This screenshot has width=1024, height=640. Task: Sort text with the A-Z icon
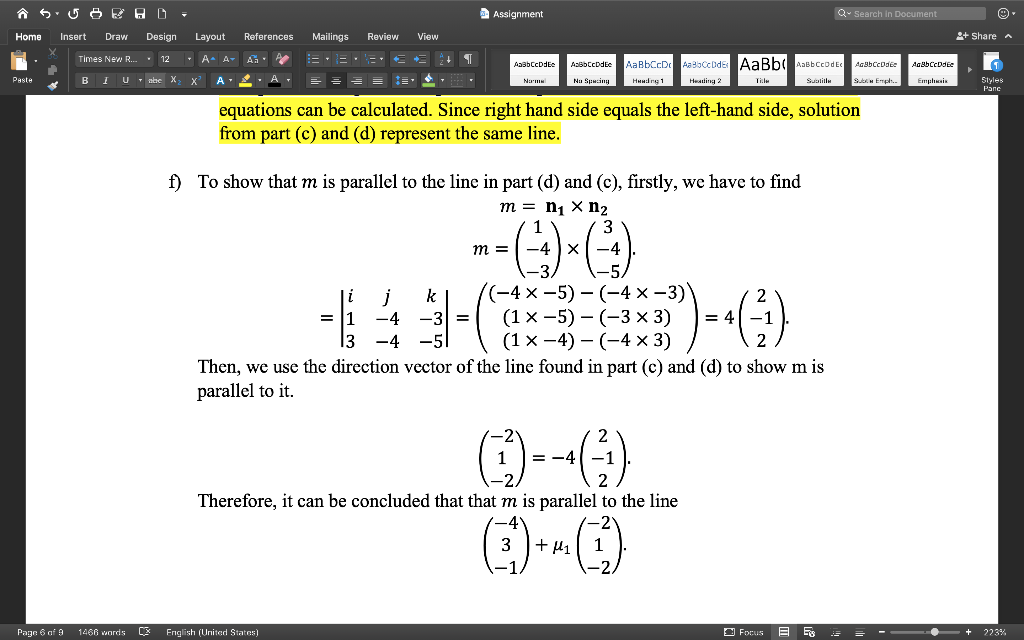point(444,59)
